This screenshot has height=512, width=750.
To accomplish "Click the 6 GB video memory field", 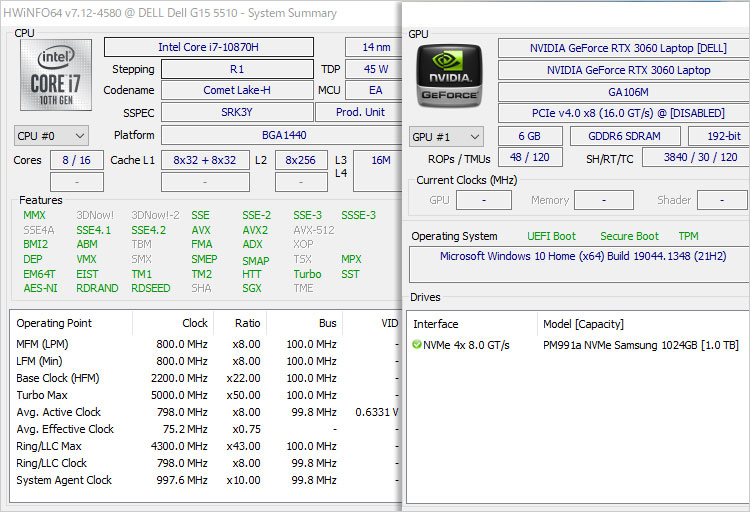I will tap(530, 136).
